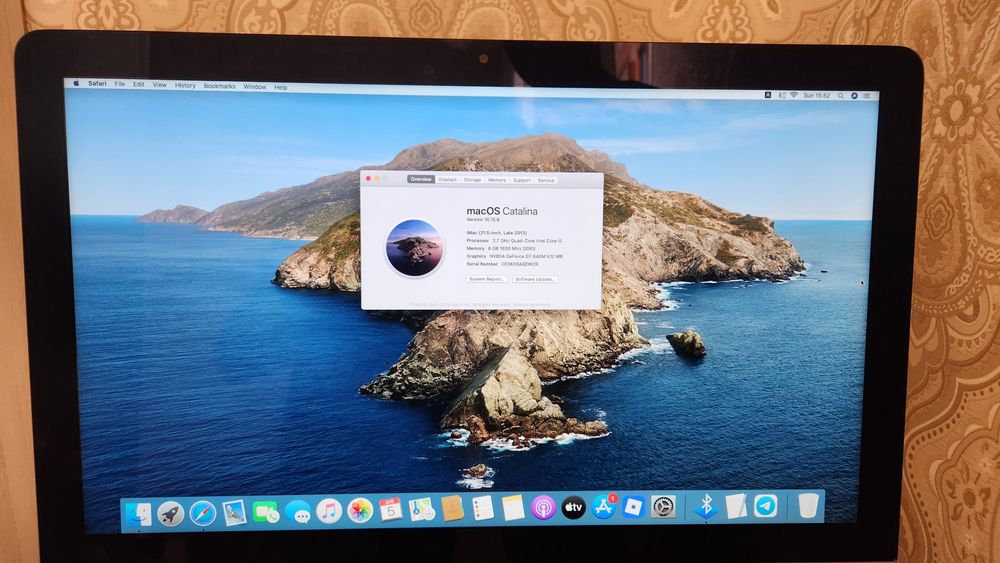Viewport: 1000px width, 563px height.
Task: Open Contacts book icon in dock
Action: click(452, 508)
